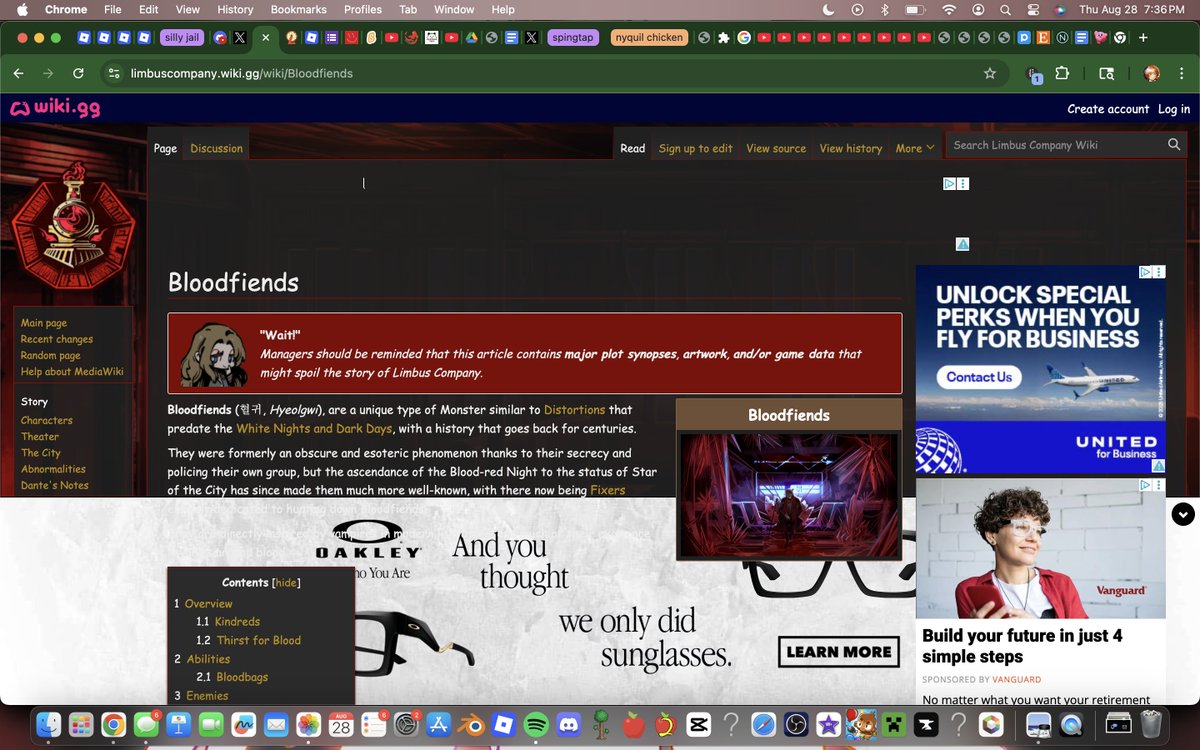Expand the 'nyquil chicken' tab group
Screen dimensions: 1200x750
(x=649, y=37)
